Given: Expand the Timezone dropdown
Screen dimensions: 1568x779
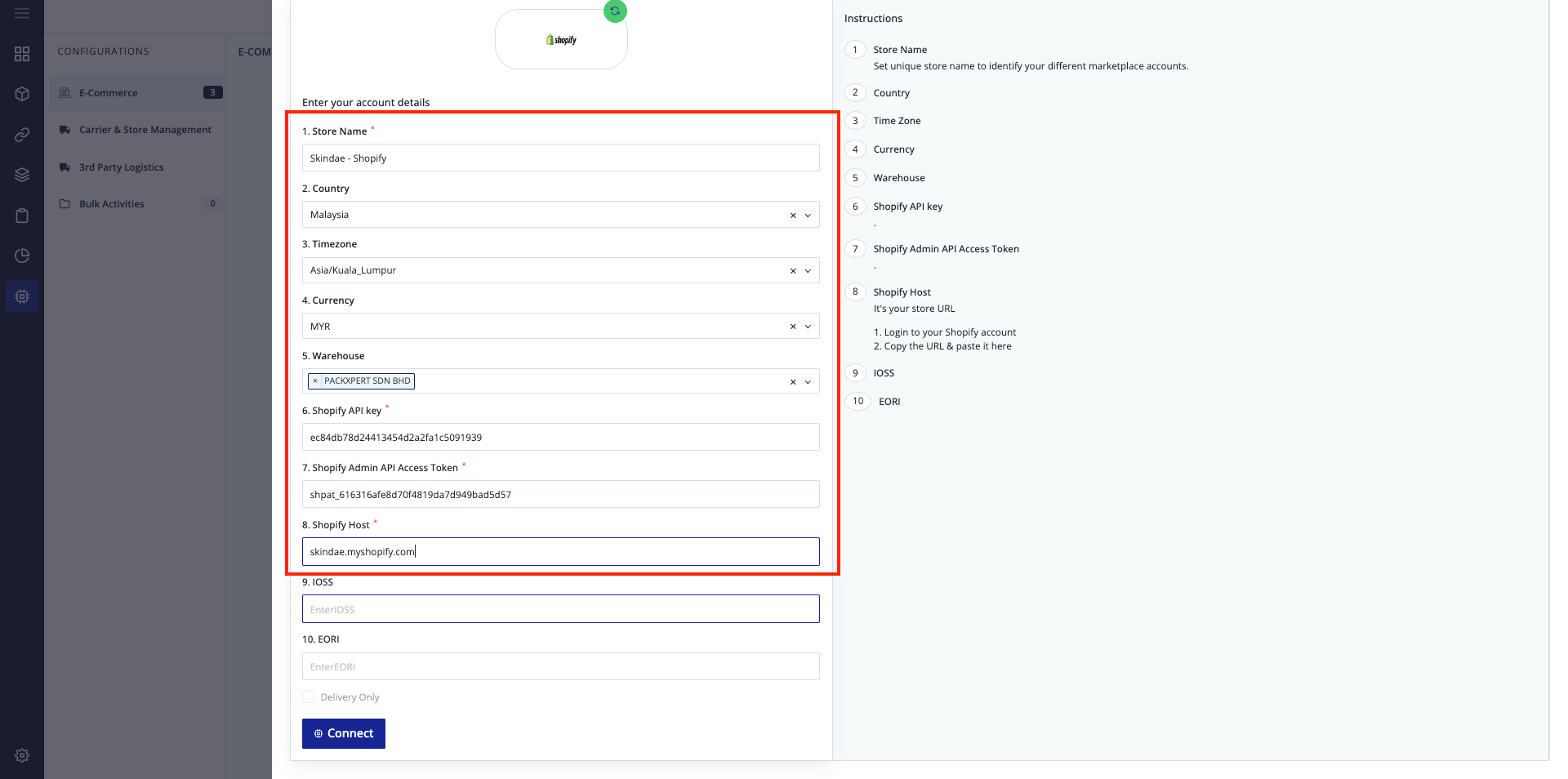Looking at the screenshot, I should pos(808,271).
